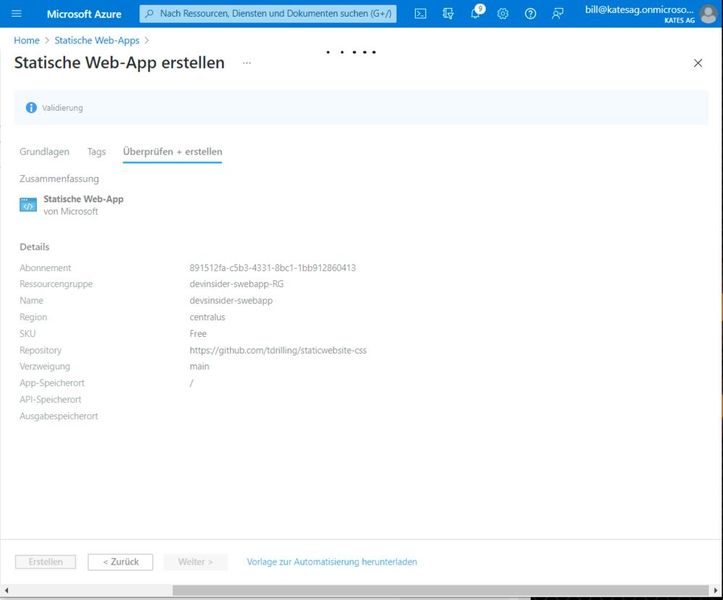Image resolution: width=723 pixels, height=600 pixels.
Task: Launch Cloud Shell from the top bar
Action: point(420,14)
